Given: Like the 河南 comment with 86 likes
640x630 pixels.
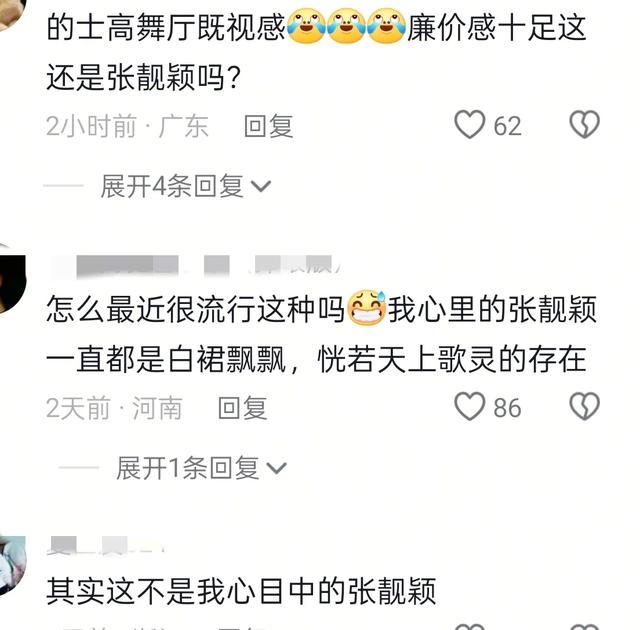Looking at the screenshot, I should [x=470, y=406].
